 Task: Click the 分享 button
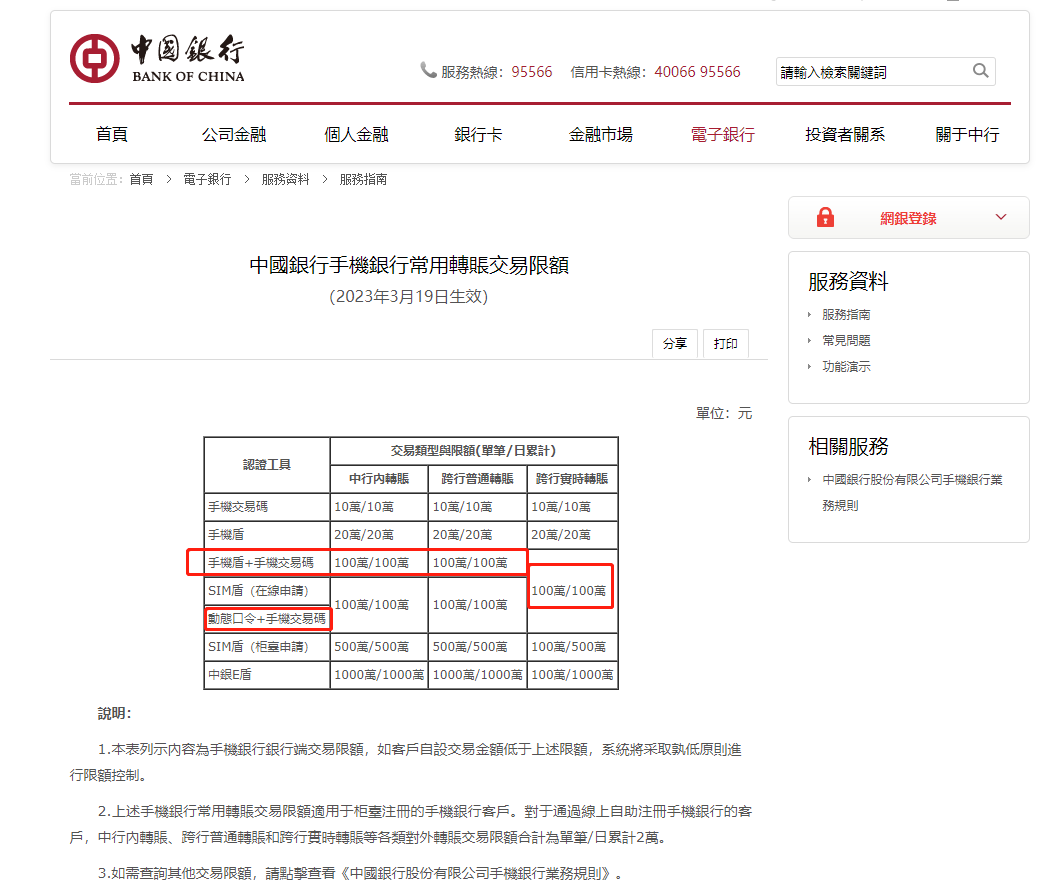[675, 343]
